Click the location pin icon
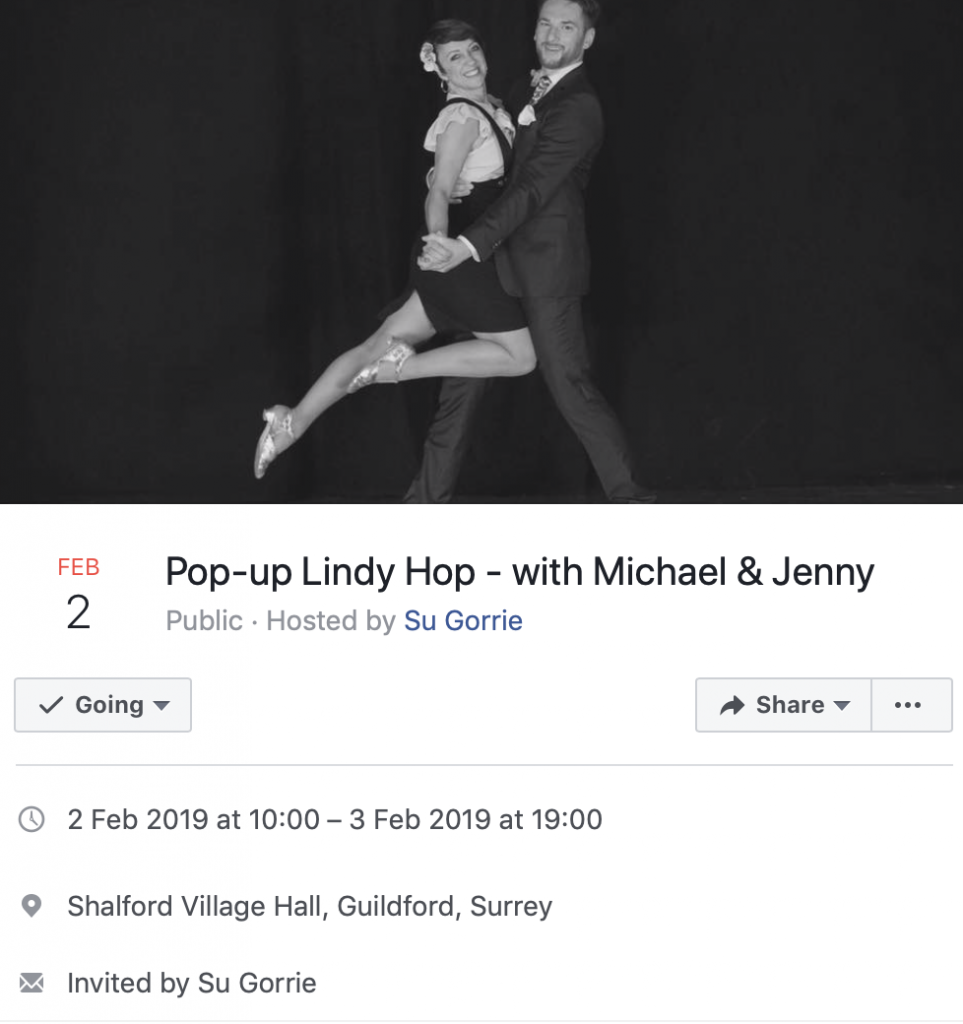 tap(31, 906)
